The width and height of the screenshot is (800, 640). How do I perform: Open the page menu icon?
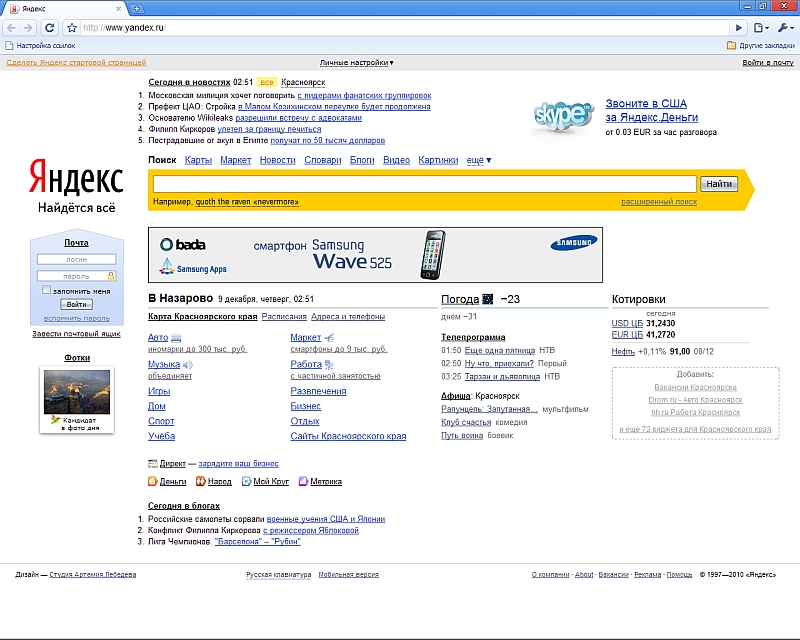coord(761,28)
